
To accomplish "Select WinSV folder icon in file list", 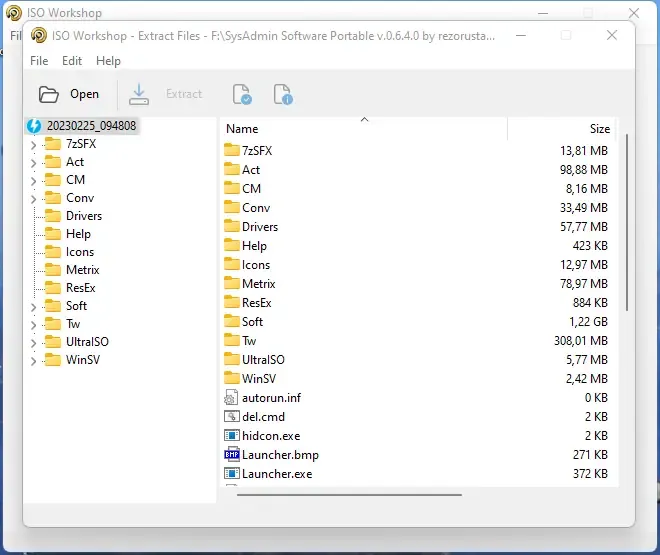I will [x=232, y=377].
